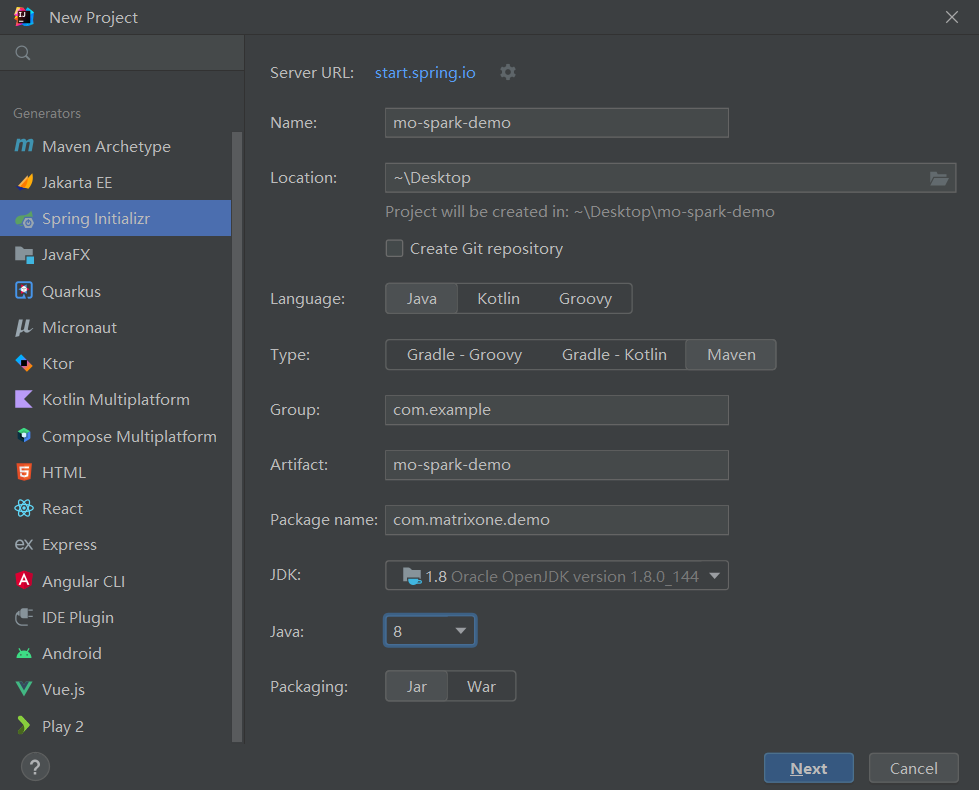979x790 pixels.
Task: Select the Micronaut generator label
Action: click(x=79, y=327)
